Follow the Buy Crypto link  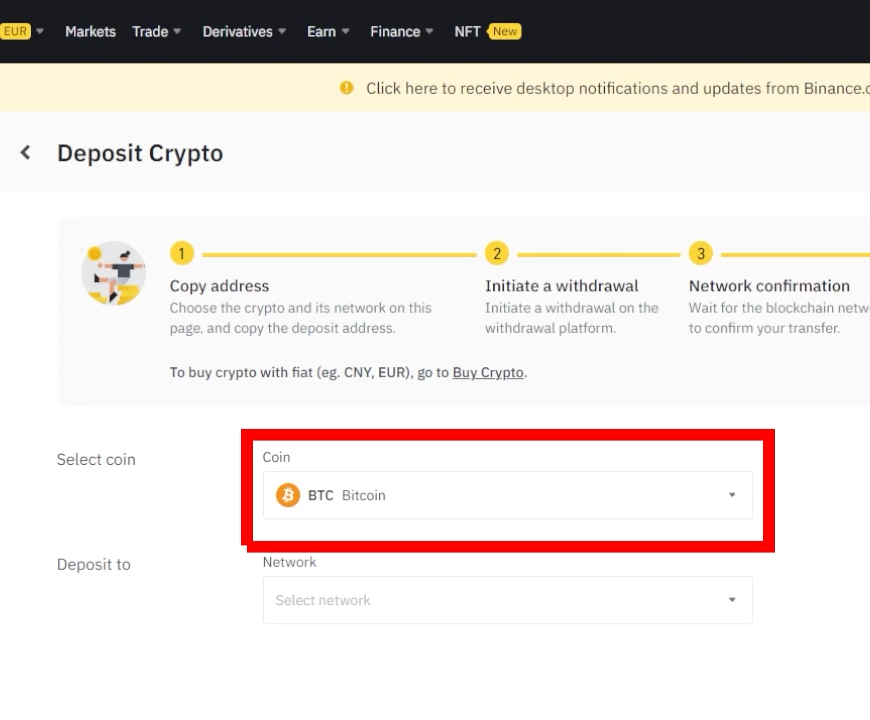(488, 372)
